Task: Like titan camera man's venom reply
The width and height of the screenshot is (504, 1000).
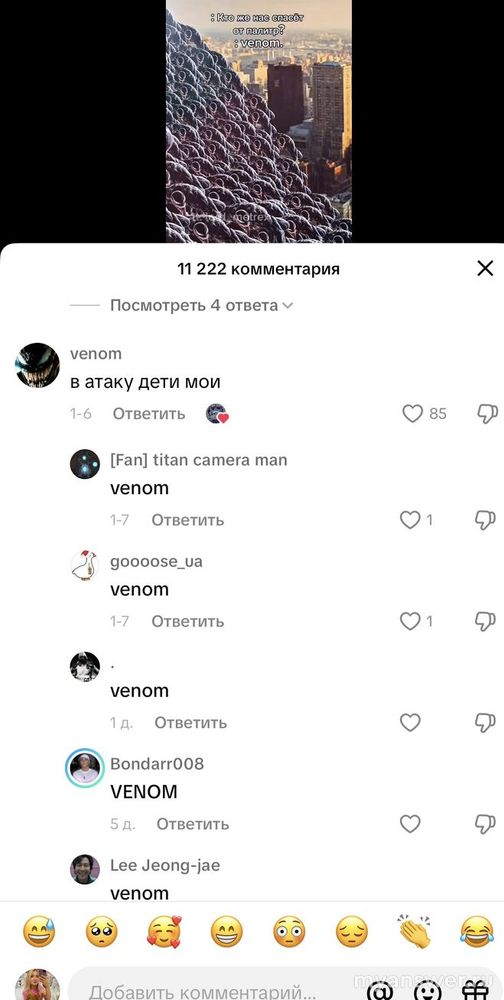Action: (410, 520)
